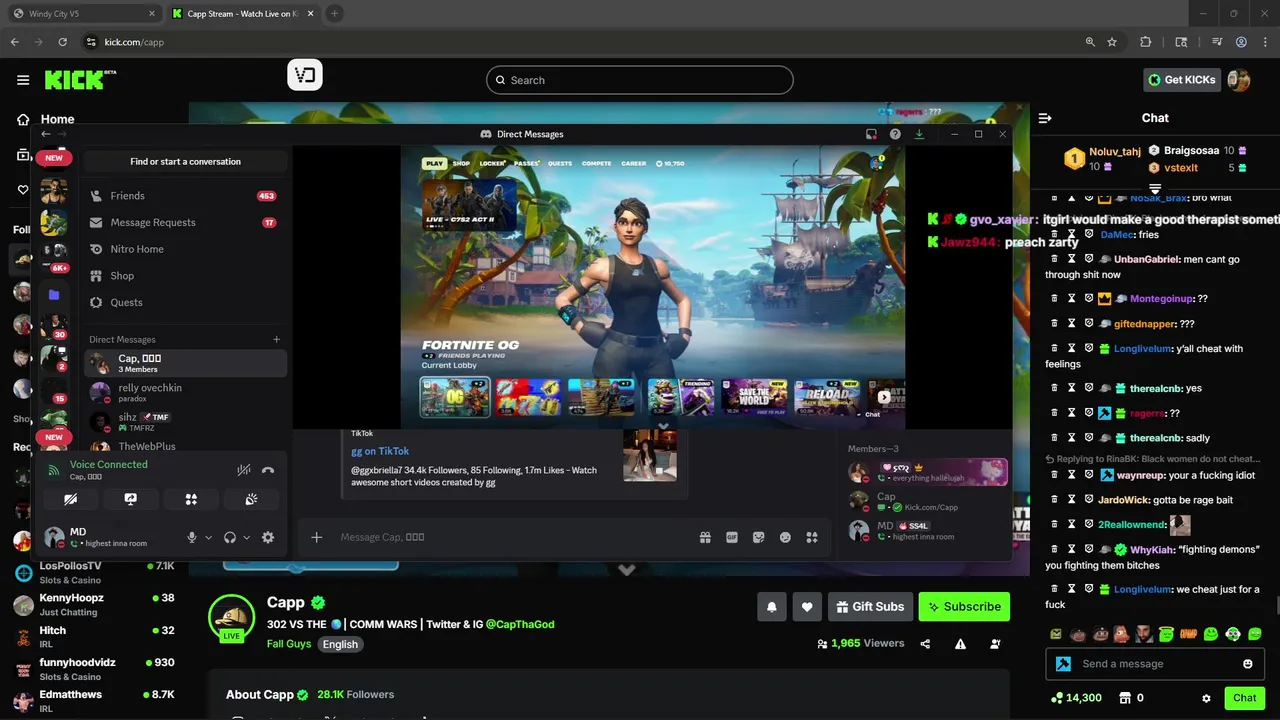Open Discord Quests

[184, 302]
